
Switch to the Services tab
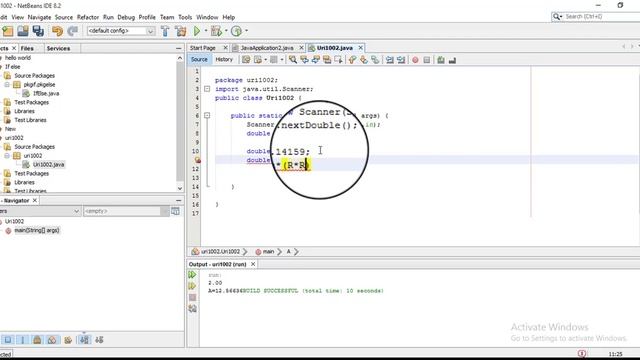coord(58,48)
